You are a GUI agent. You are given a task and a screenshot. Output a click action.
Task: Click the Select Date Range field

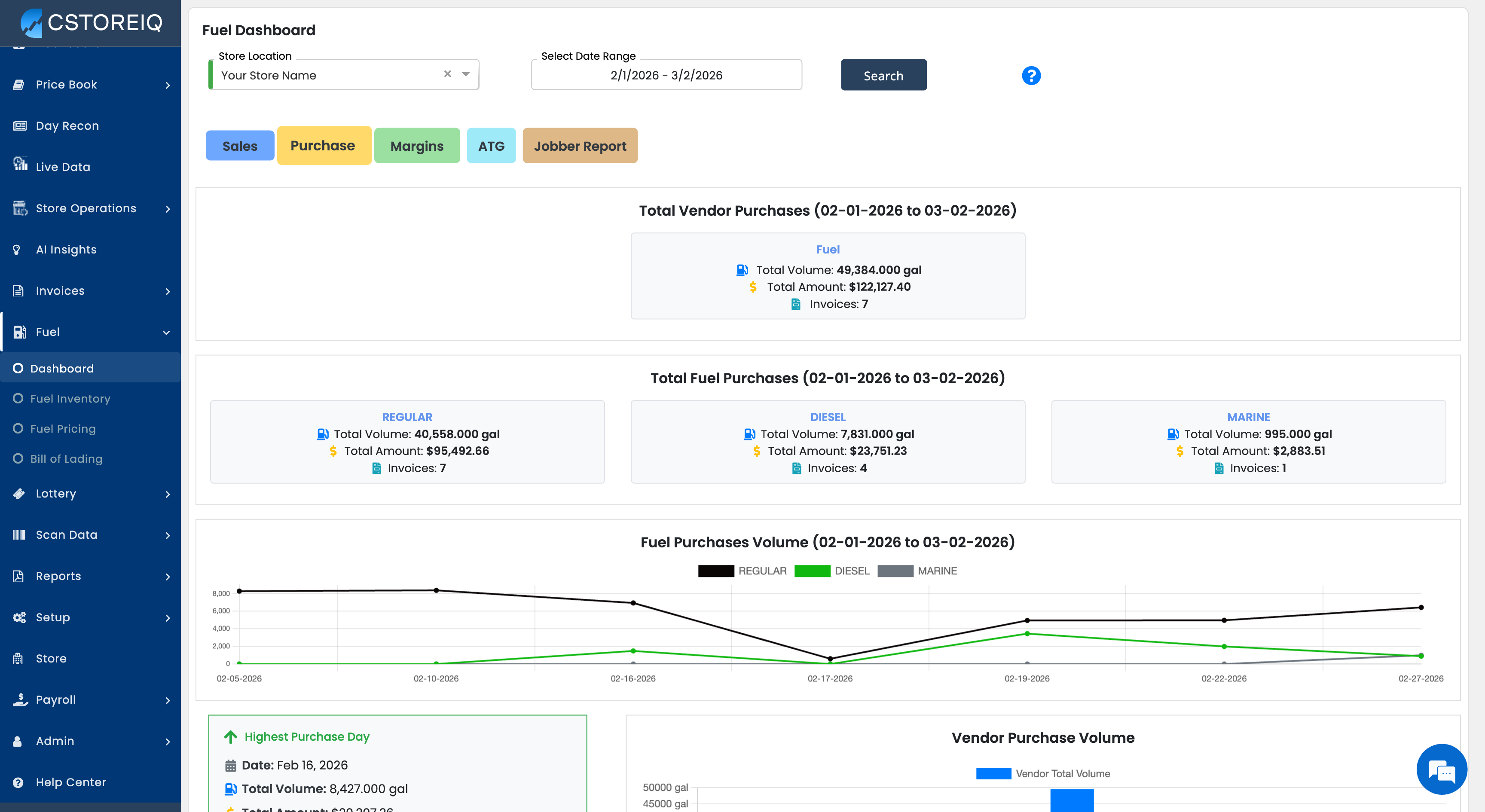pos(666,75)
